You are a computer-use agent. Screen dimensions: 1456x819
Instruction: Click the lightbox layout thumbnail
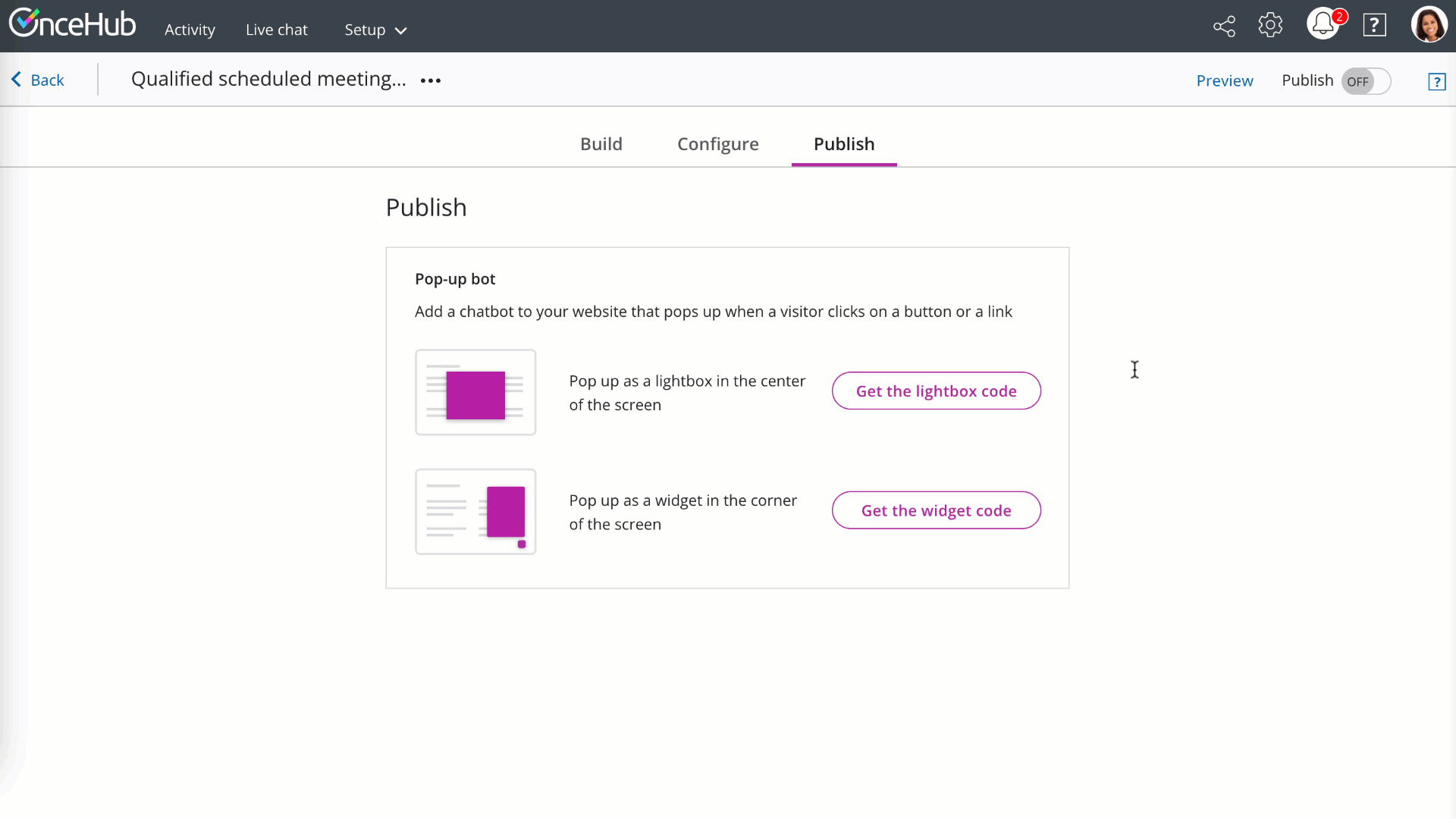(475, 392)
